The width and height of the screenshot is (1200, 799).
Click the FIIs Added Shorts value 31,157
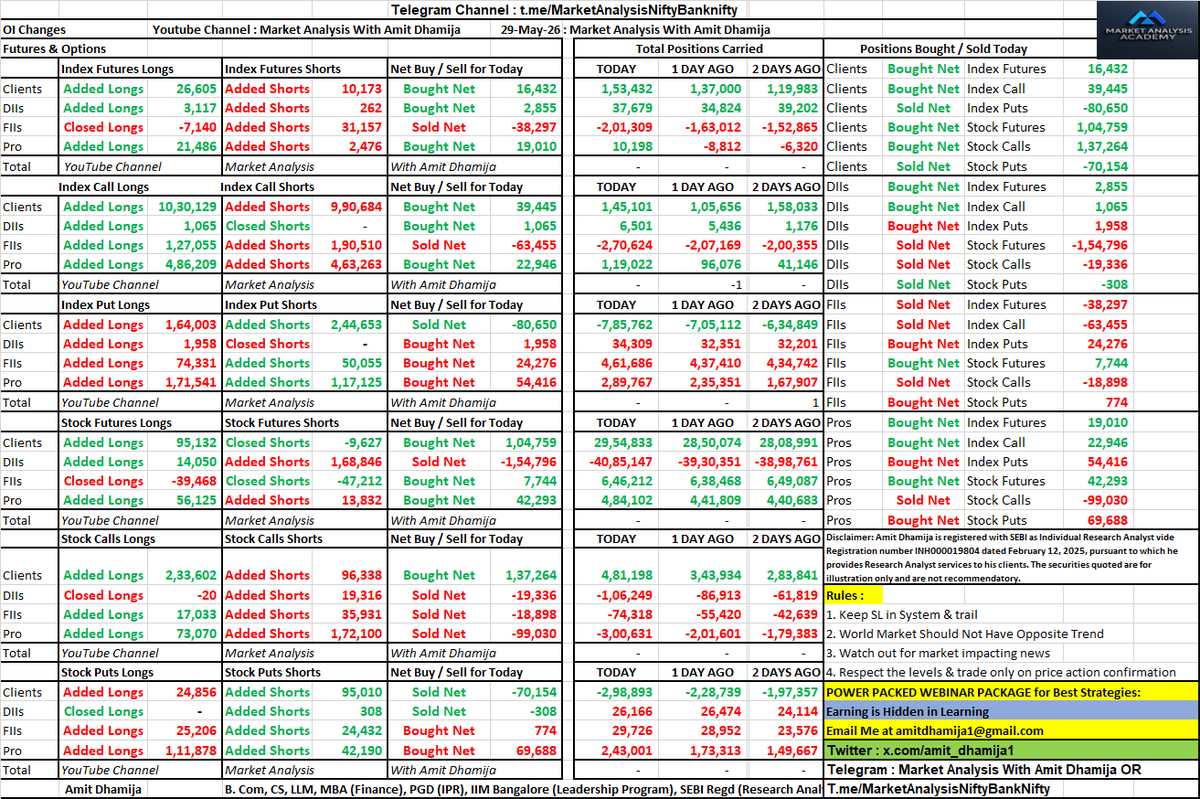pyautogui.click(x=361, y=127)
